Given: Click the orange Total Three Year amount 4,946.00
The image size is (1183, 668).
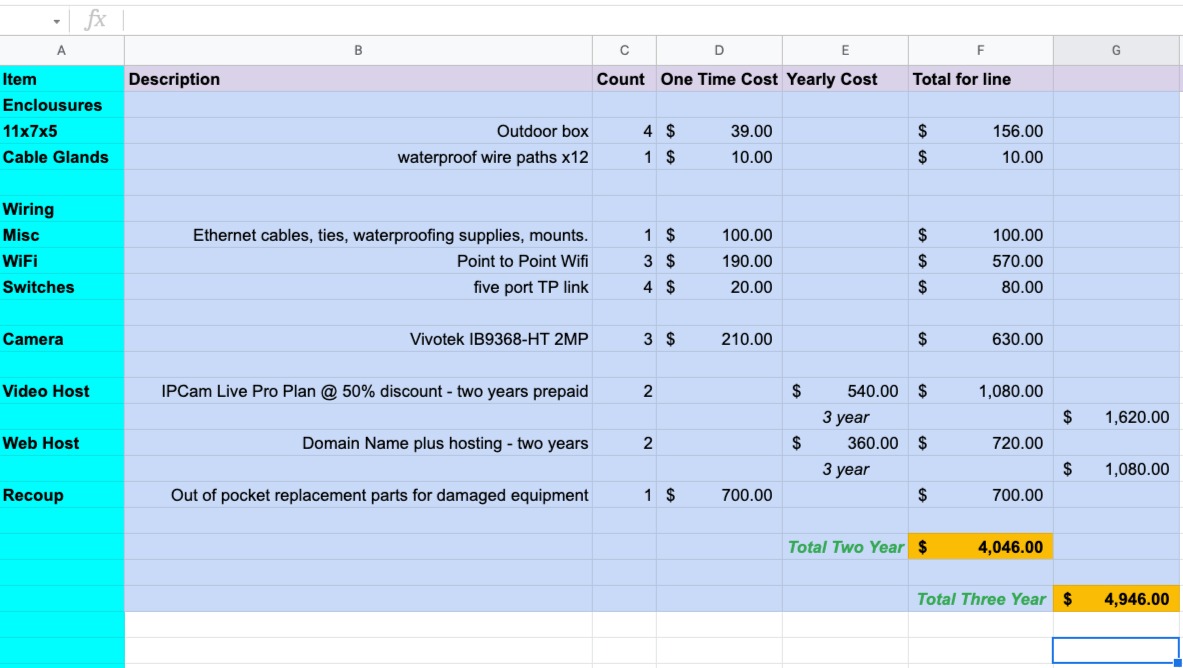Looking at the screenshot, I should pyautogui.click(x=1116, y=599).
